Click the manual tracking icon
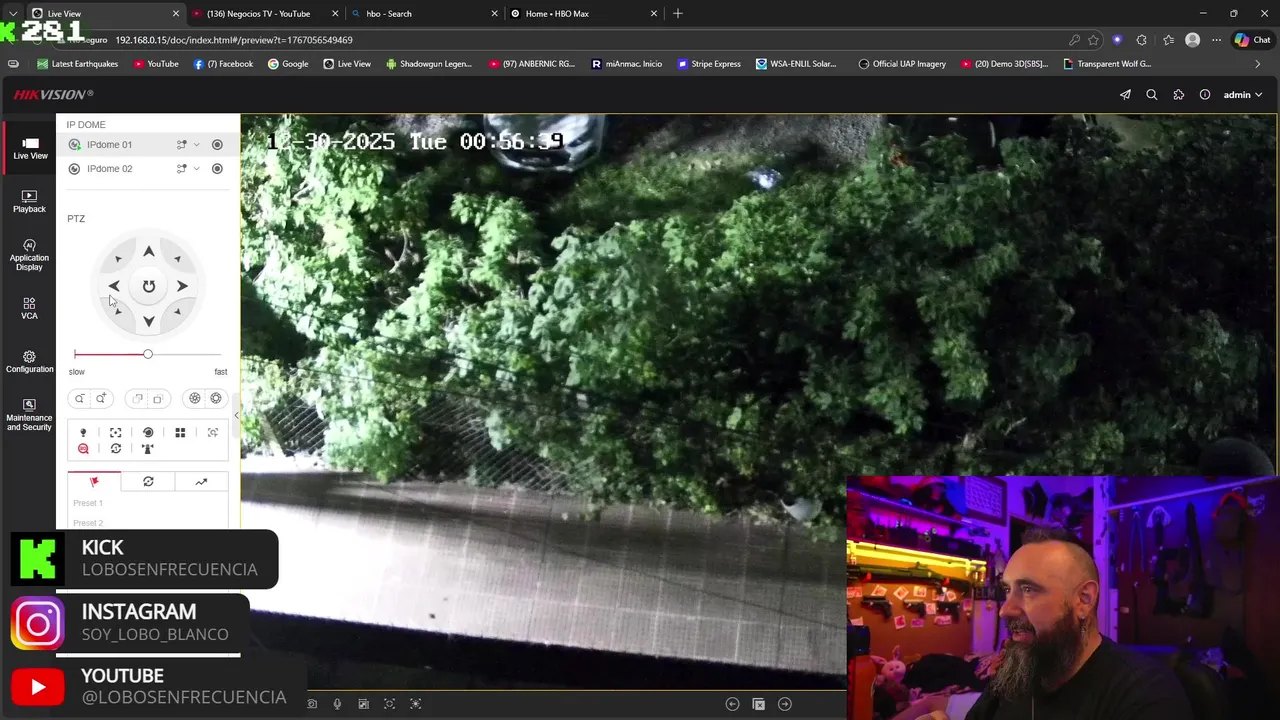 pyautogui.click(x=213, y=433)
